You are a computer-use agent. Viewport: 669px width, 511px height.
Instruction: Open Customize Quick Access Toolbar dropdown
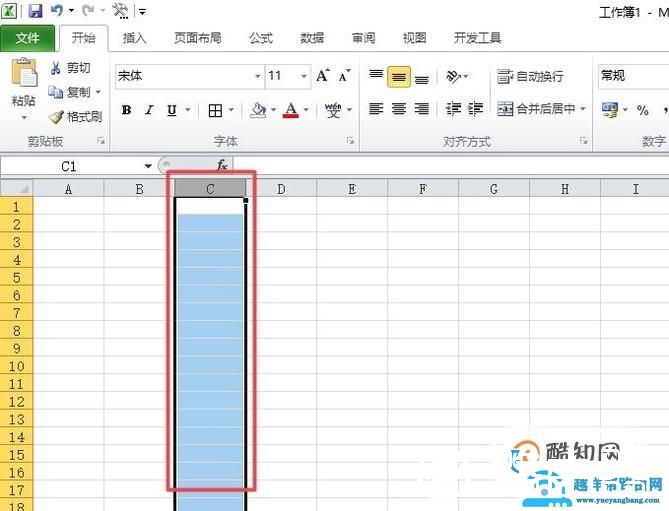(142, 12)
